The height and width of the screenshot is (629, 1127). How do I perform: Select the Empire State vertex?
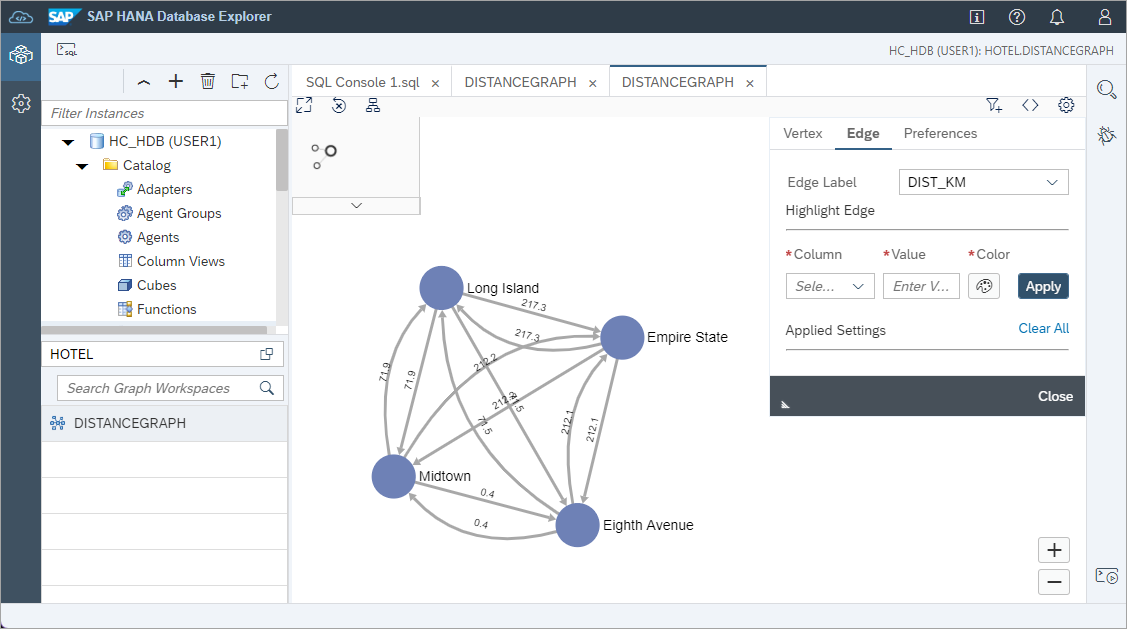(x=622, y=337)
